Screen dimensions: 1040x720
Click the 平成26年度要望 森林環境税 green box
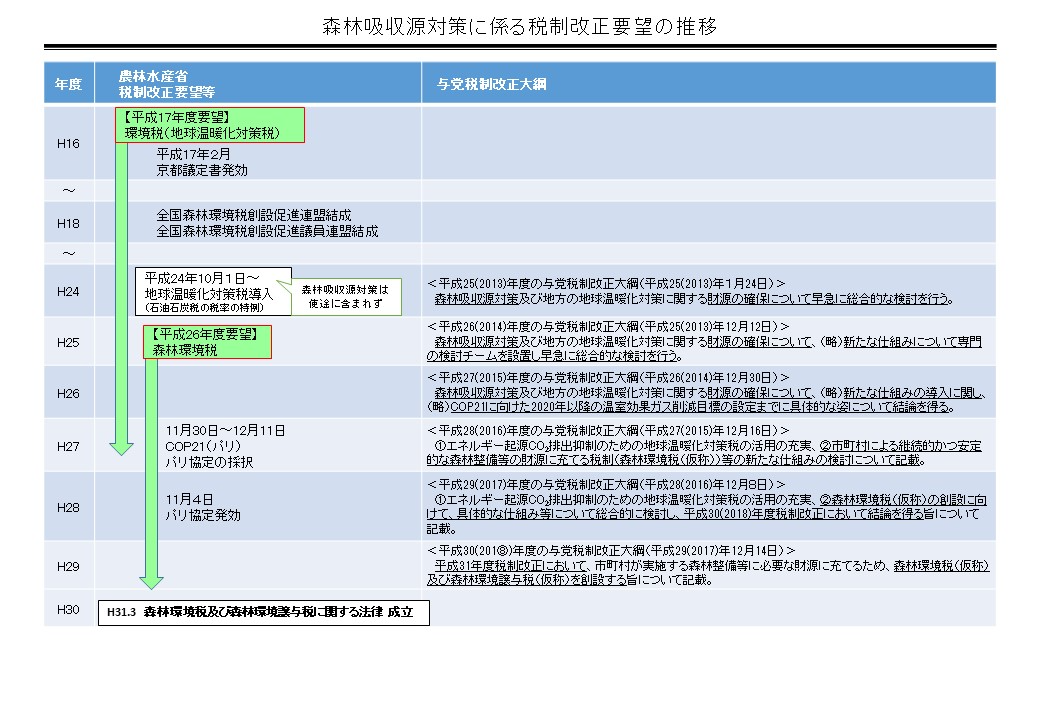(207, 342)
